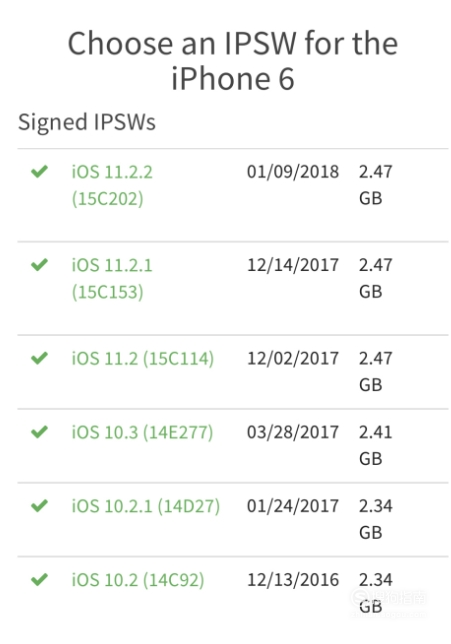Click the Choose an IPSW page title

click(232, 60)
